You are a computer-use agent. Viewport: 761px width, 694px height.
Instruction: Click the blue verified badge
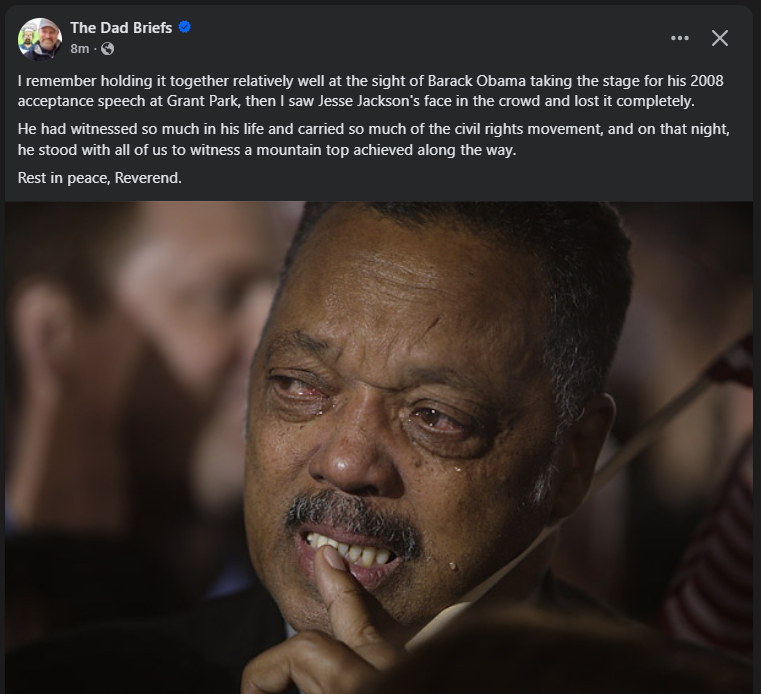pos(185,28)
